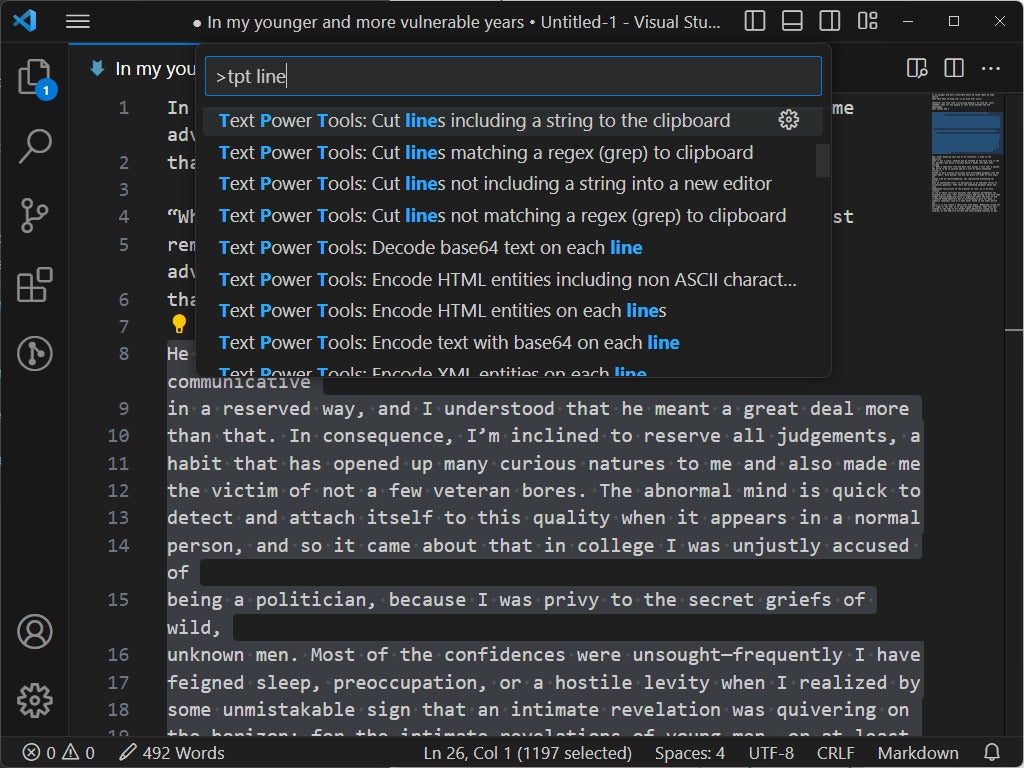This screenshot has width=1024, height=768.
Task: Click the VS Code logo icon
Action: (x=25, y=21)
